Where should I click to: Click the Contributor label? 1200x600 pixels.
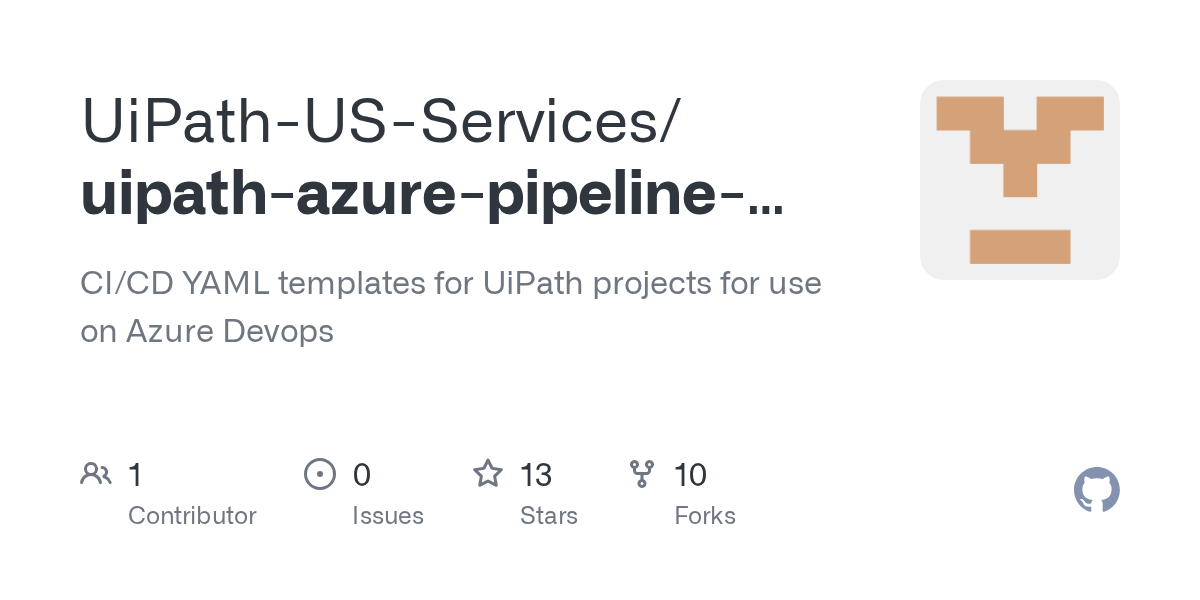point(192,516)
